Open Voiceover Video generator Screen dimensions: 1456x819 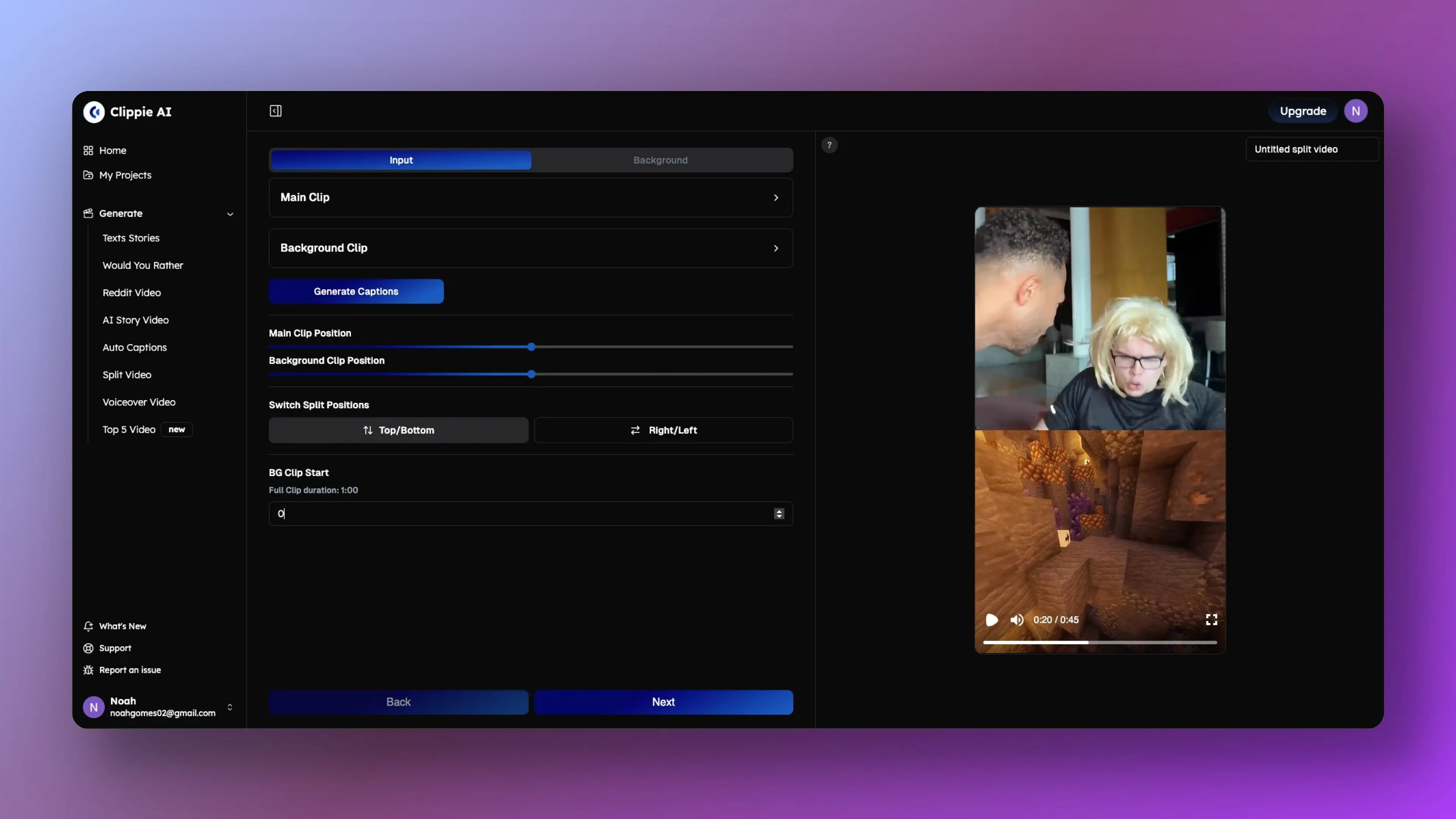tap(138, 402)
